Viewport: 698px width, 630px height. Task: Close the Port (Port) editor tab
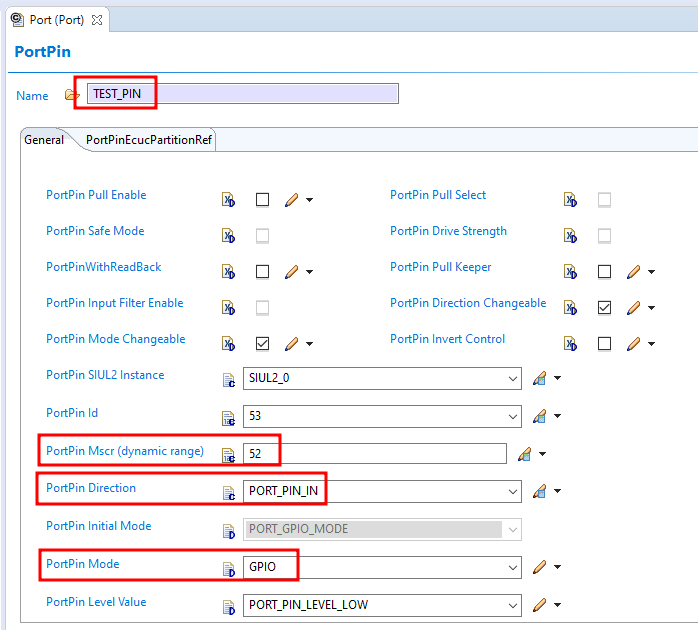tap(97, 20)
